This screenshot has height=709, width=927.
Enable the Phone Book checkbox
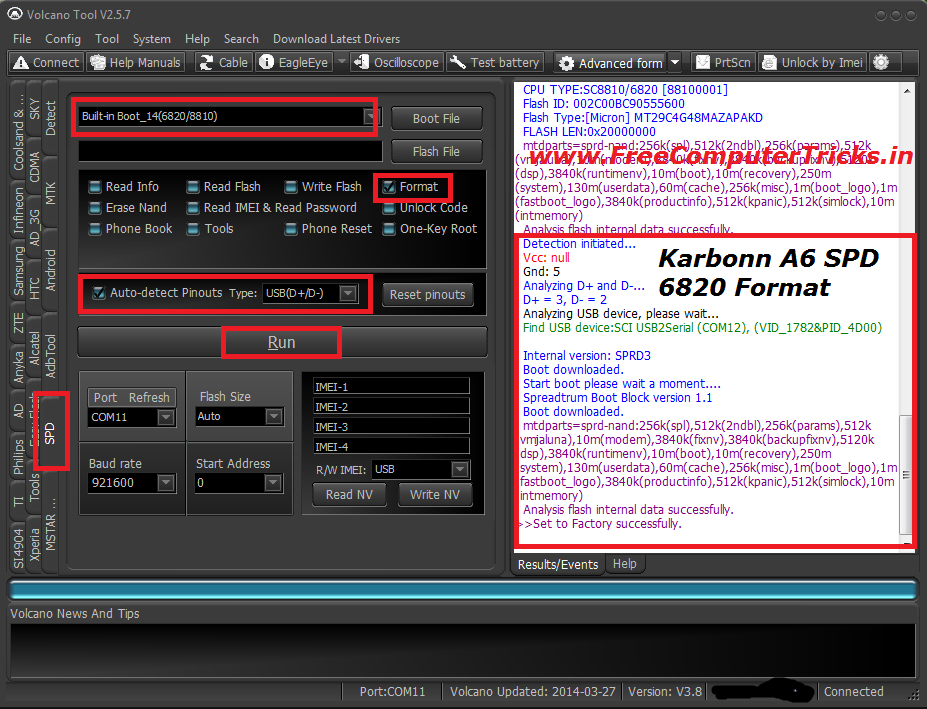[x=95, y=229]
